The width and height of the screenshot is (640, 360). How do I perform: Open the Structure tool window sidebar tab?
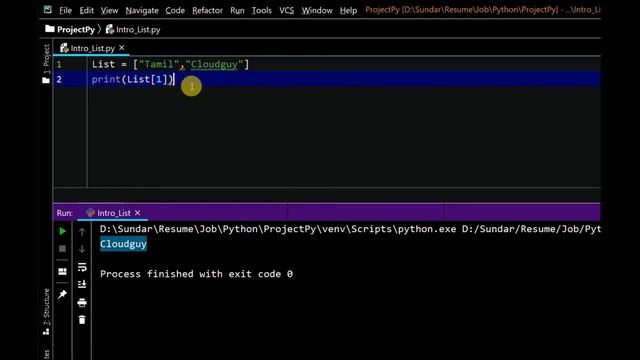47,307
